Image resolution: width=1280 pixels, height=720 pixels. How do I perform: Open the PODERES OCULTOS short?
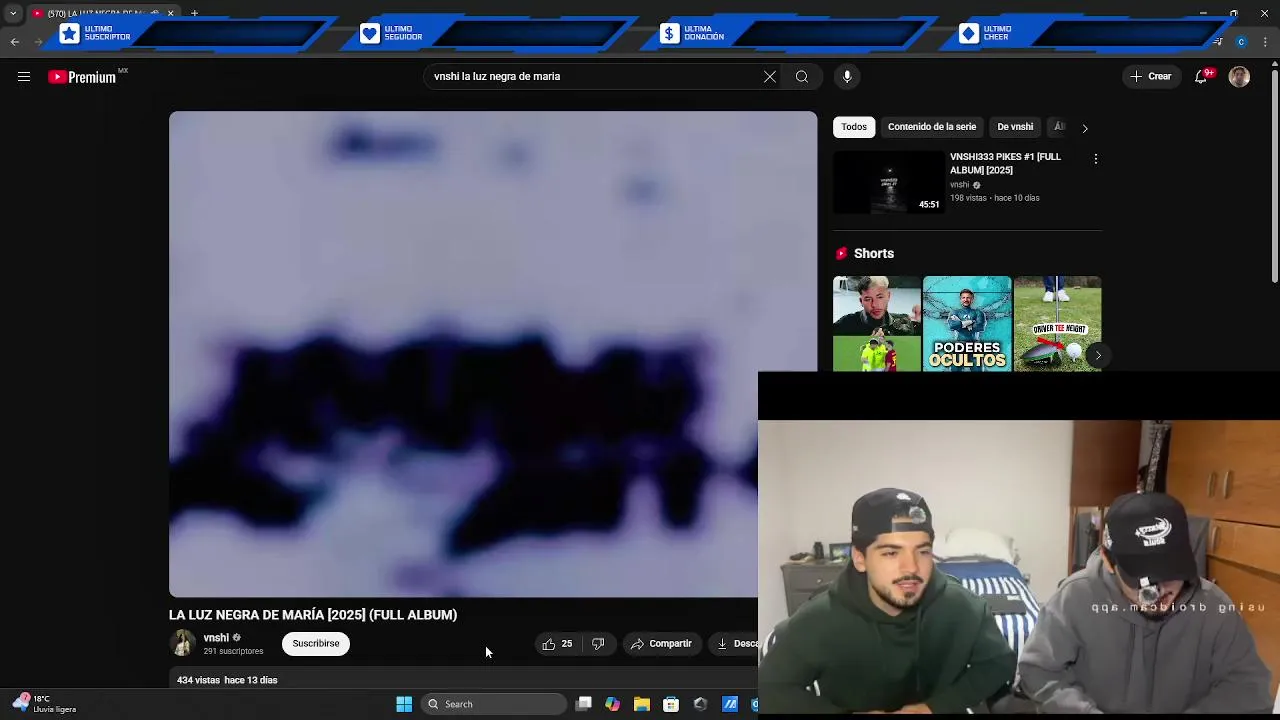point(967,324)
